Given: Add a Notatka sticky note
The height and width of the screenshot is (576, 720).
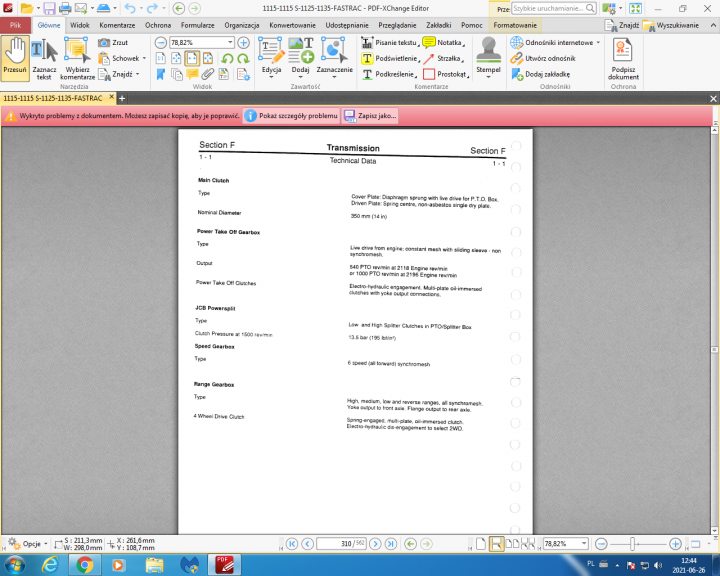Looking at the screenshot, I should [442, 43].
